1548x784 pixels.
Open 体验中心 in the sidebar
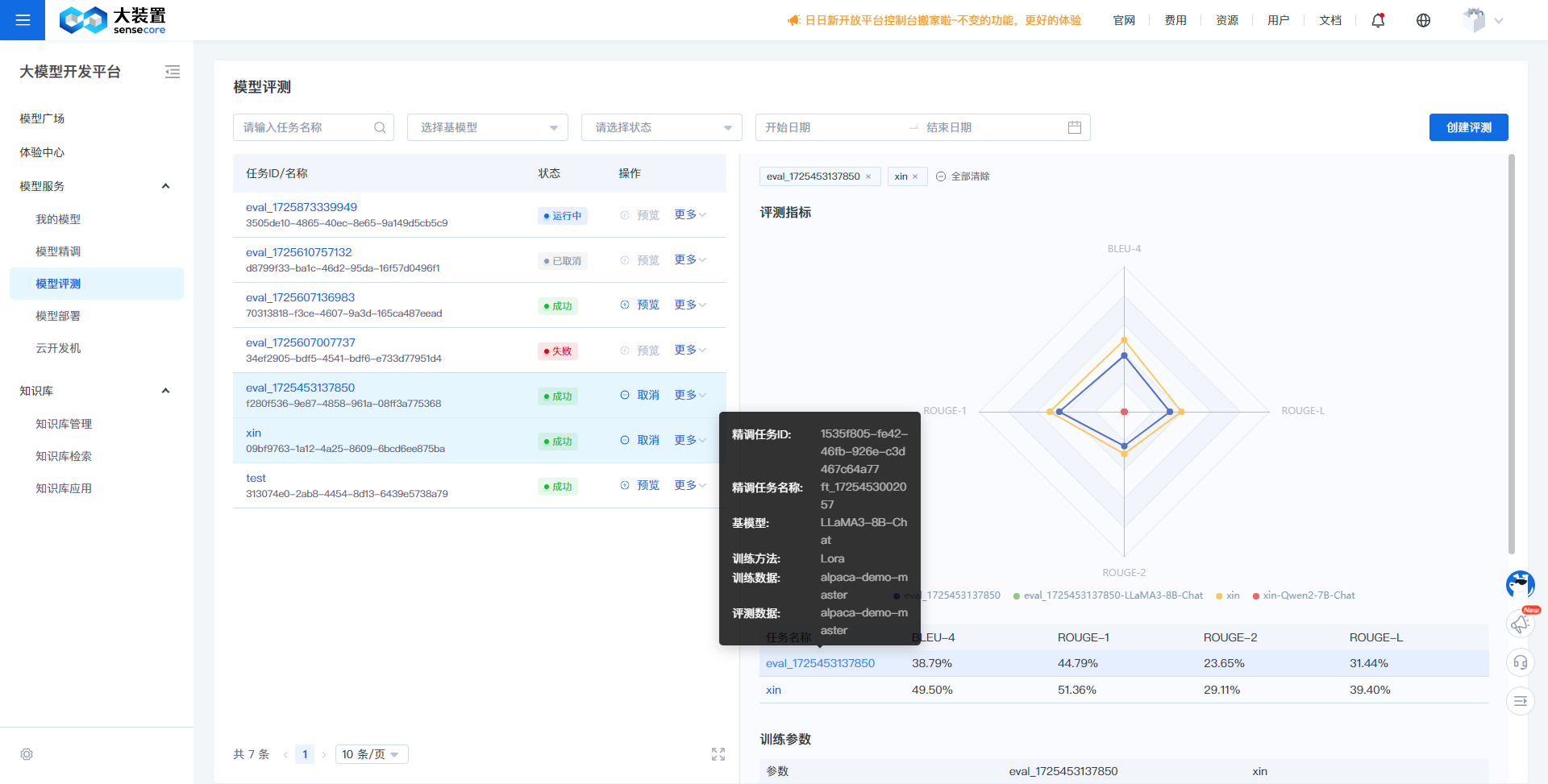click(42, 152)
